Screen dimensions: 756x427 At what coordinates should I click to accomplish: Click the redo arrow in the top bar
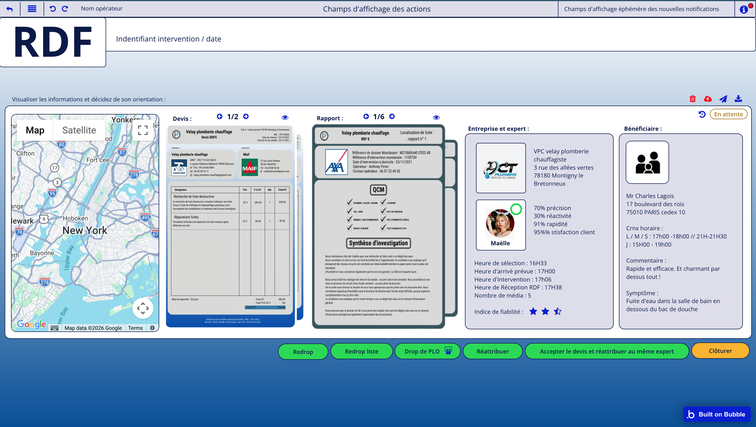tap(65, 9)
